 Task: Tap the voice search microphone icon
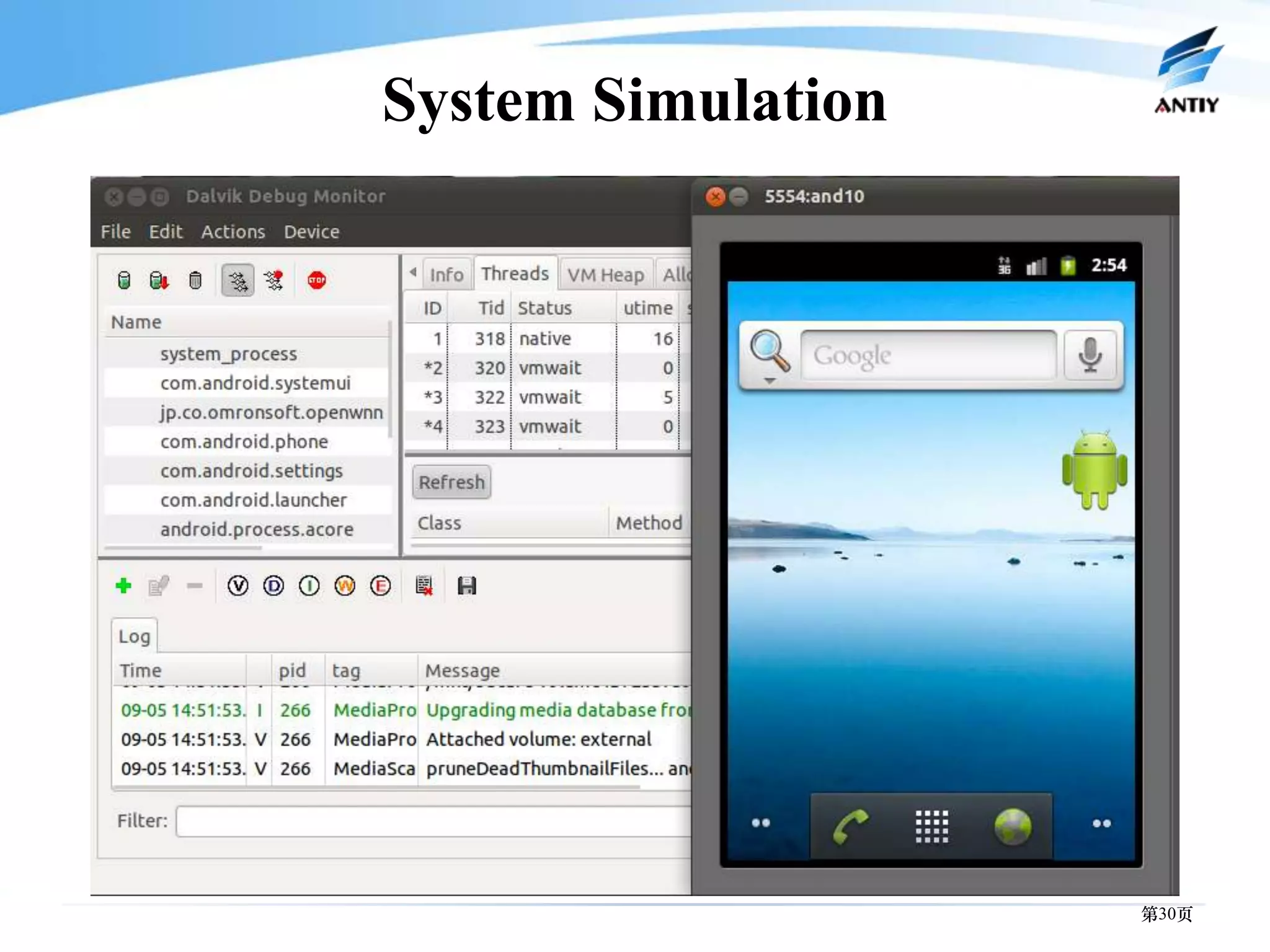[1090, 355]
